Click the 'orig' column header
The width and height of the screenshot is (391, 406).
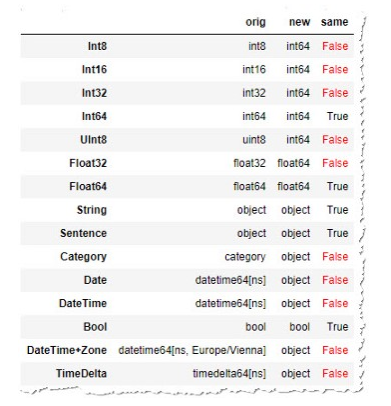coord(255,22)
